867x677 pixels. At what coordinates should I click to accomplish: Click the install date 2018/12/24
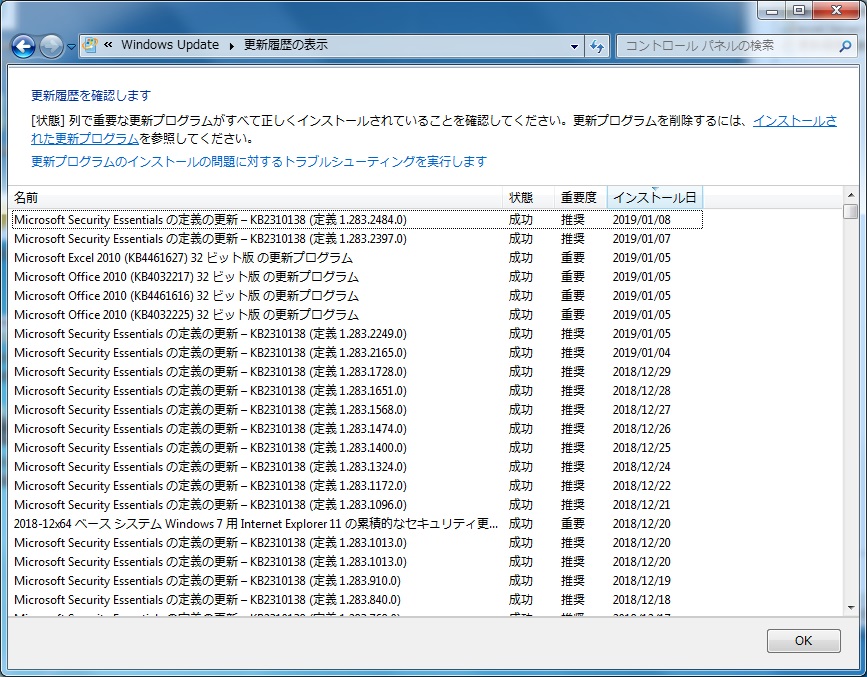tap(641, 467)
